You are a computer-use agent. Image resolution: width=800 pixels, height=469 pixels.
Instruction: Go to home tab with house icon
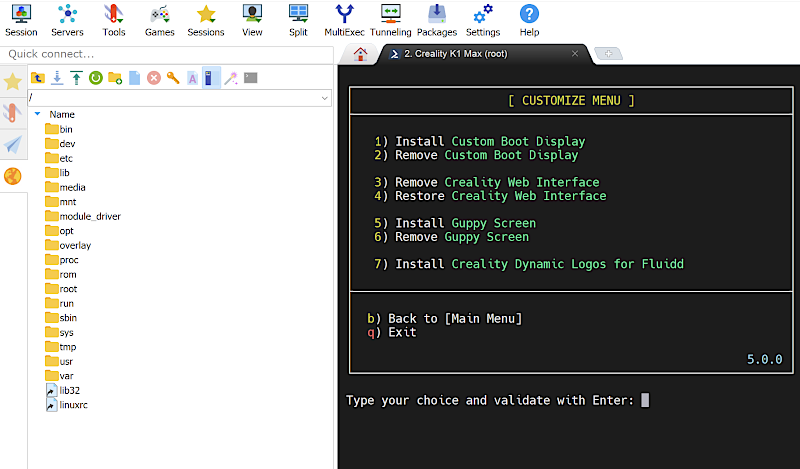[x=360, y=54]
